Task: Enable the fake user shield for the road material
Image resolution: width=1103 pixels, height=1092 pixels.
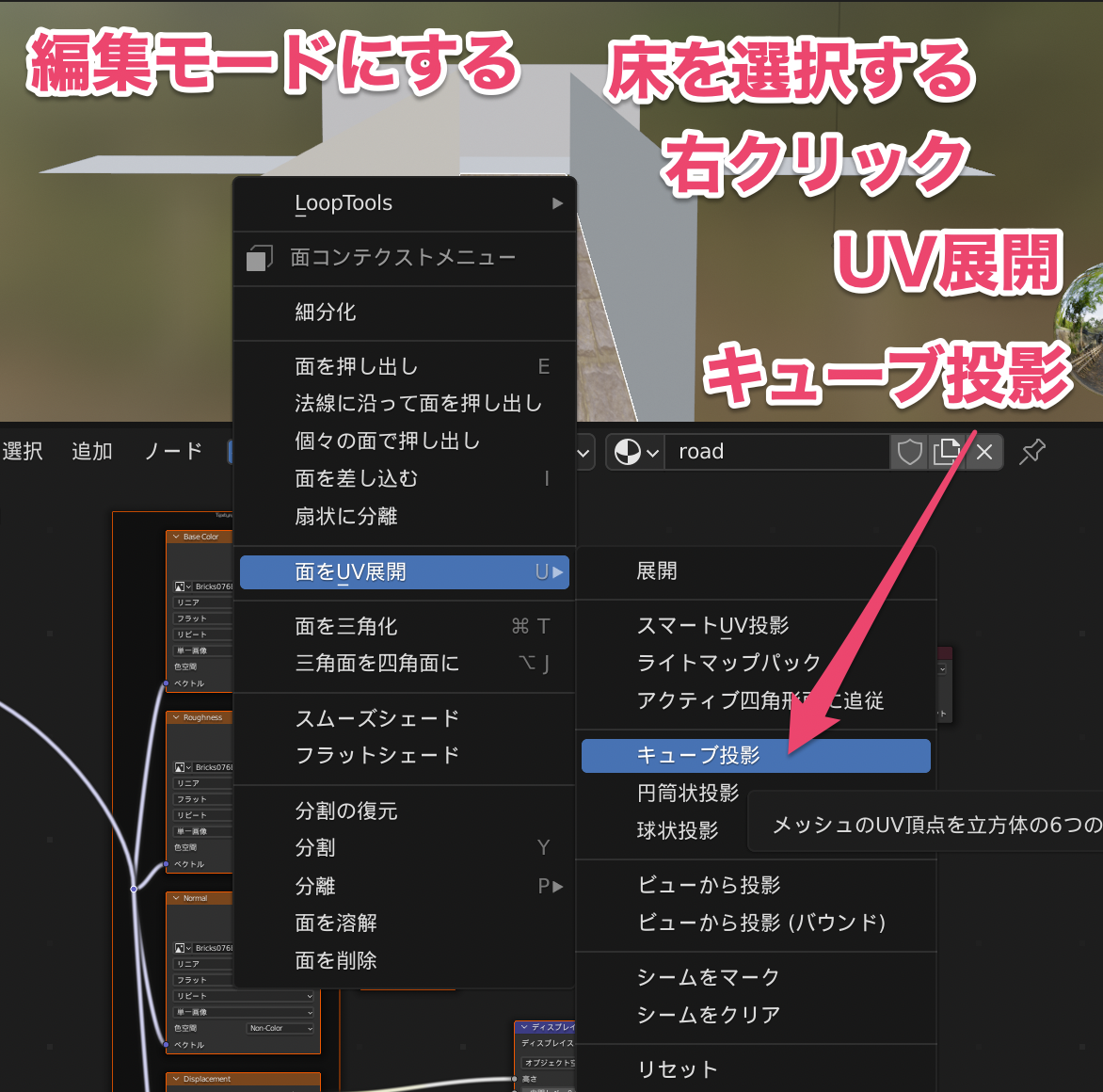Action: pyautogui.click(x=907, y=452)
